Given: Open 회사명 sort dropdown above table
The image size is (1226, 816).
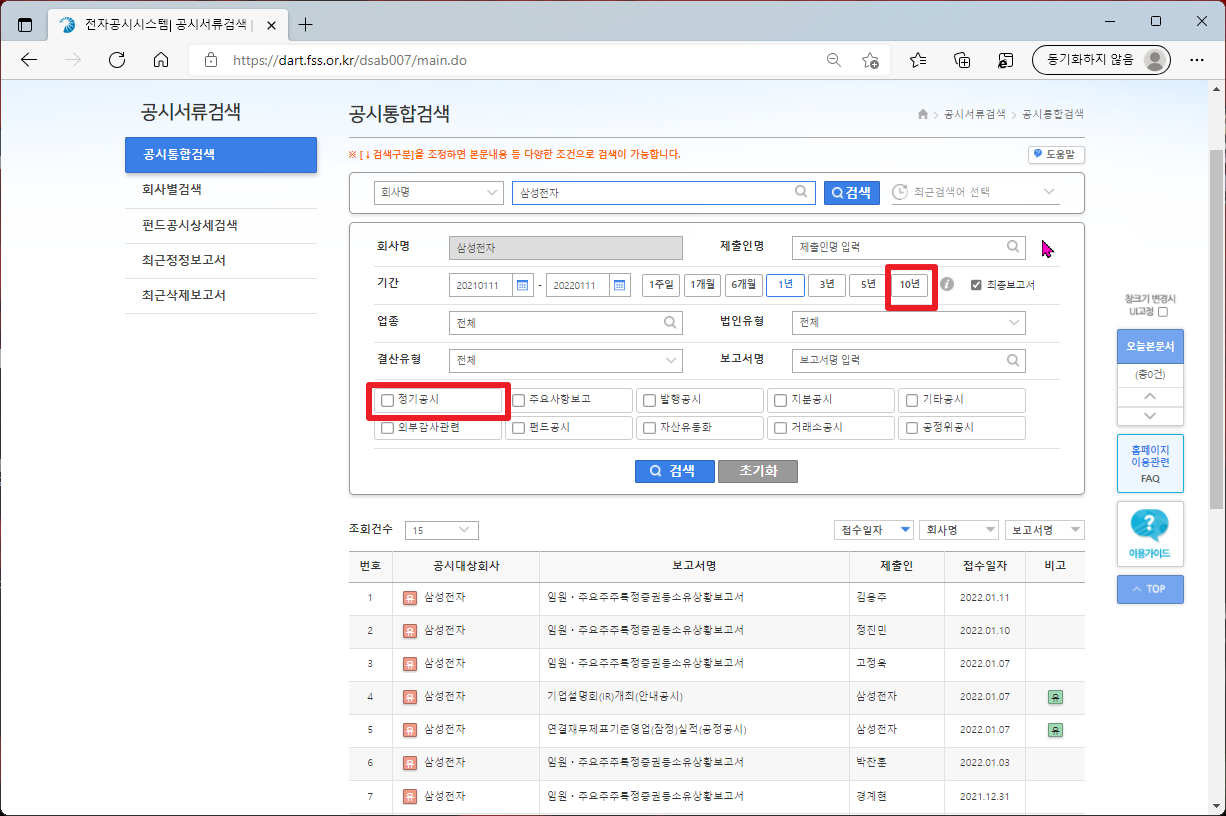Looking at the screenshot, I should tap(959, 530).
